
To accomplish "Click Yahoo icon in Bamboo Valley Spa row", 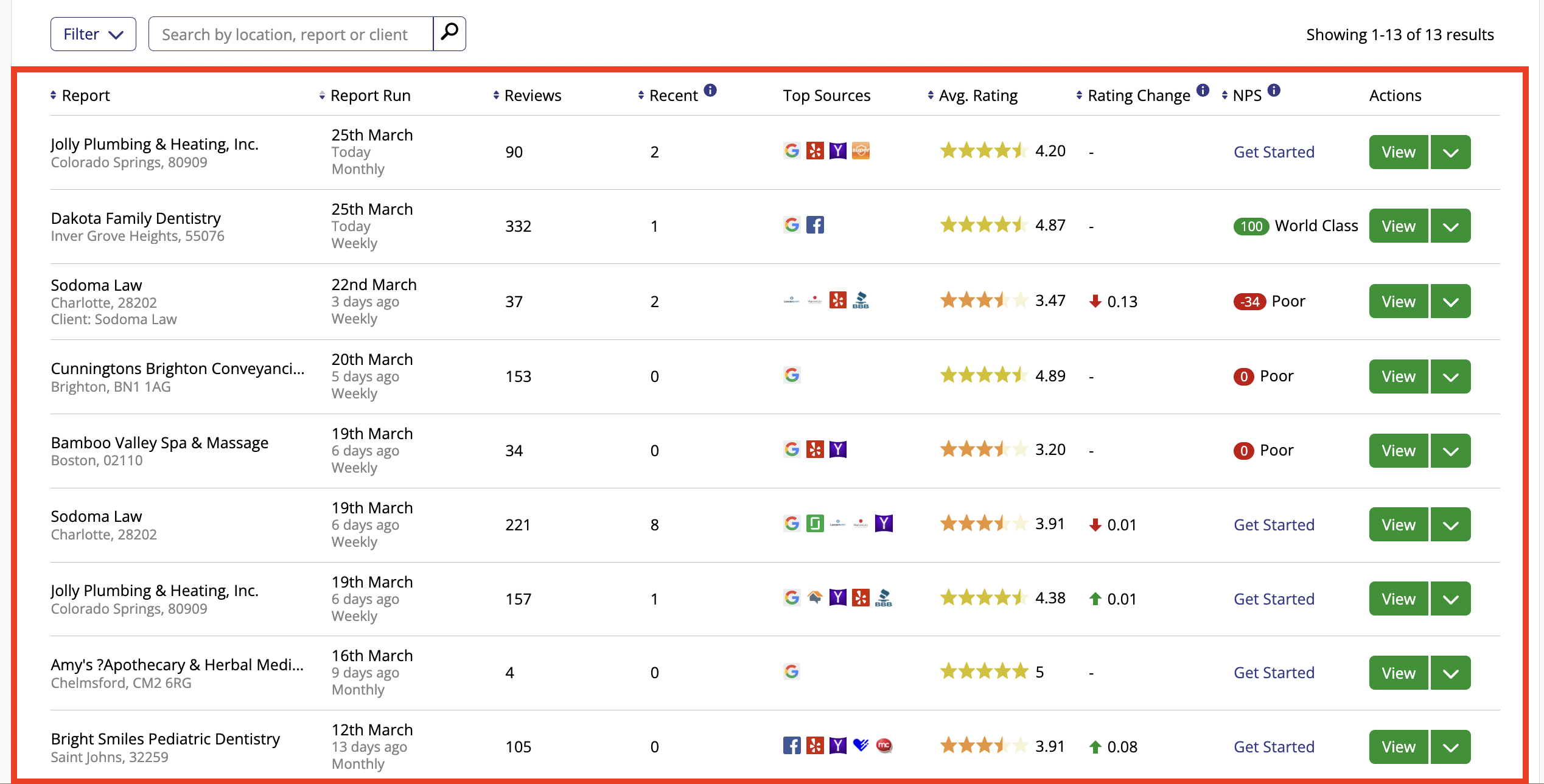I will point(837,449).
